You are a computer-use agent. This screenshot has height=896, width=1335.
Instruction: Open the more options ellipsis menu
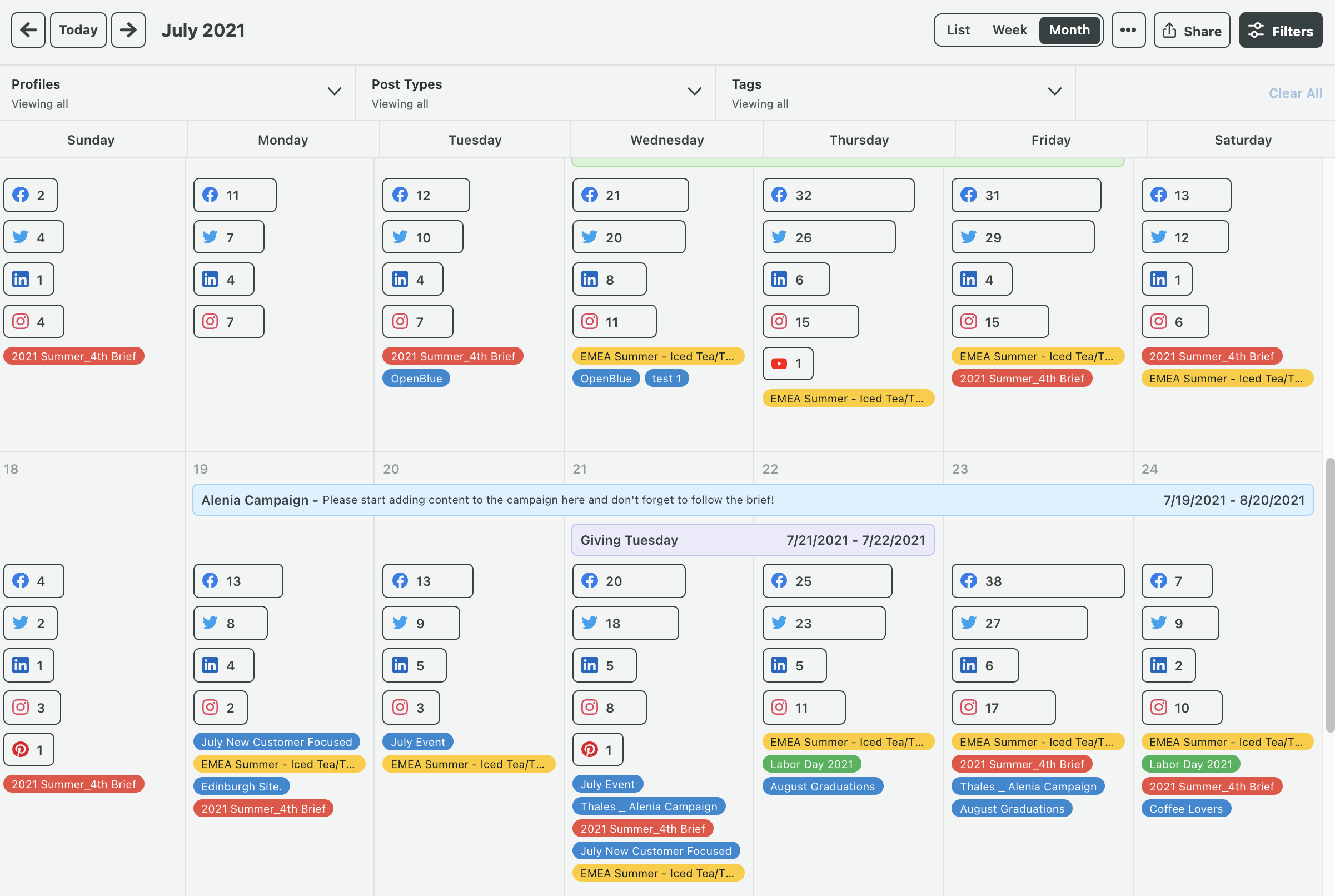point(1128,29)
